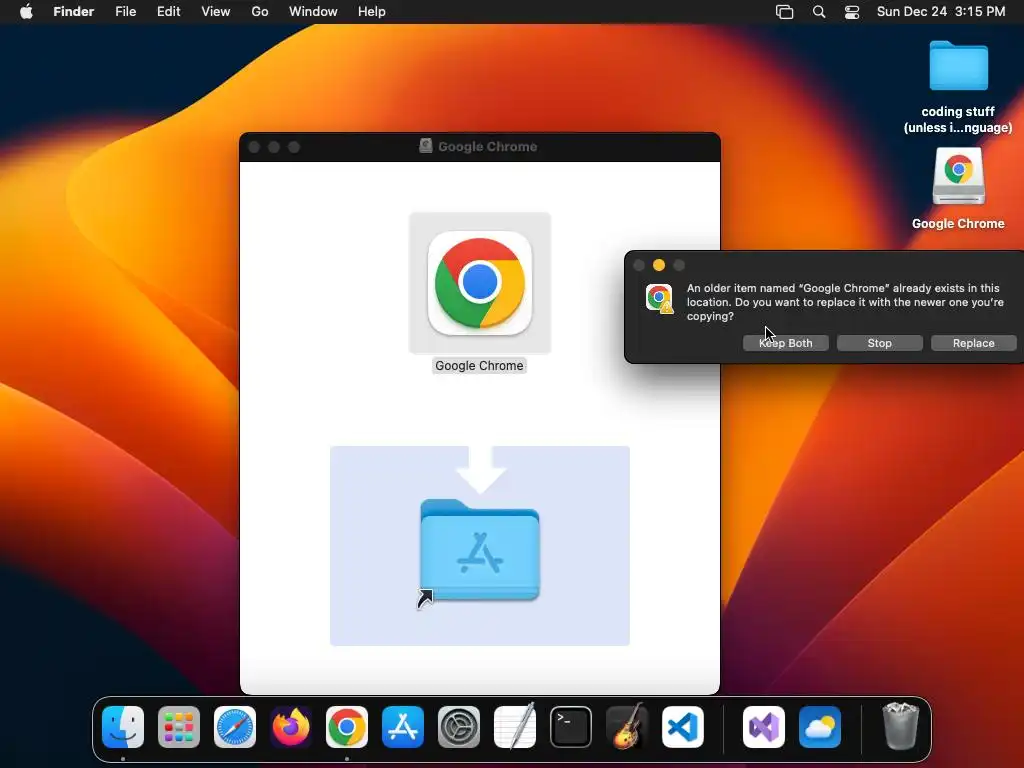Click Stop to cancel copying
The image size is (1024, 768).
880,343
